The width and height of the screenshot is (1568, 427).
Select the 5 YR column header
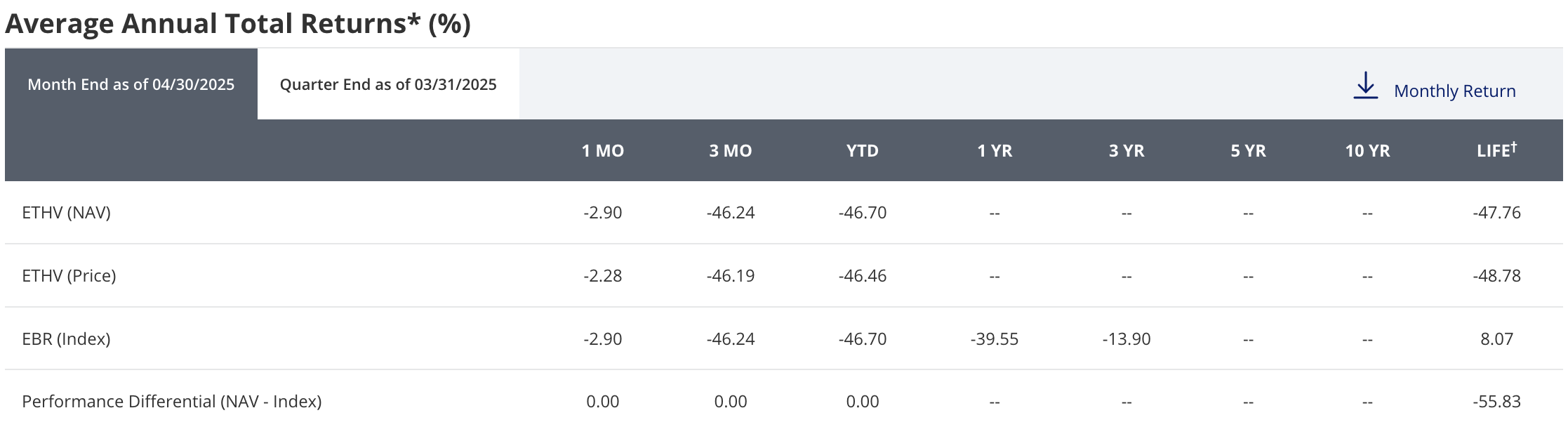(x=1248, y=151)
